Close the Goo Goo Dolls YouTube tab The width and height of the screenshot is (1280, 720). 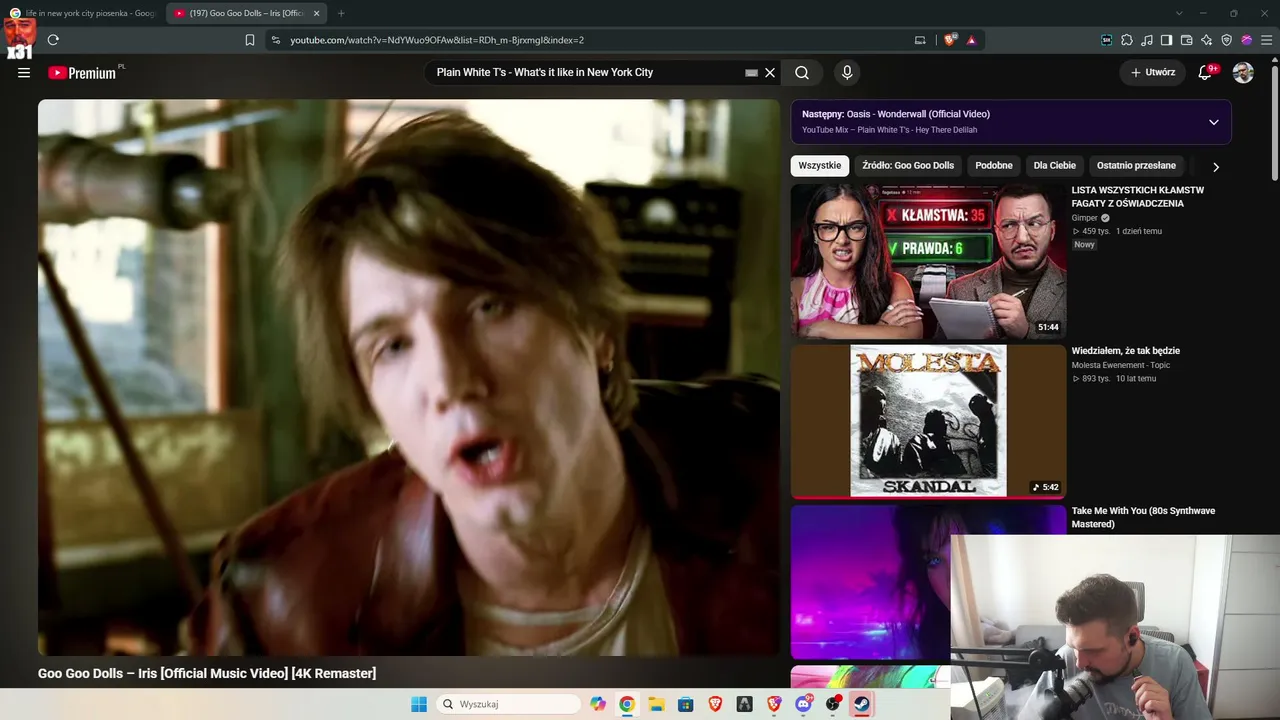point(315,13)
